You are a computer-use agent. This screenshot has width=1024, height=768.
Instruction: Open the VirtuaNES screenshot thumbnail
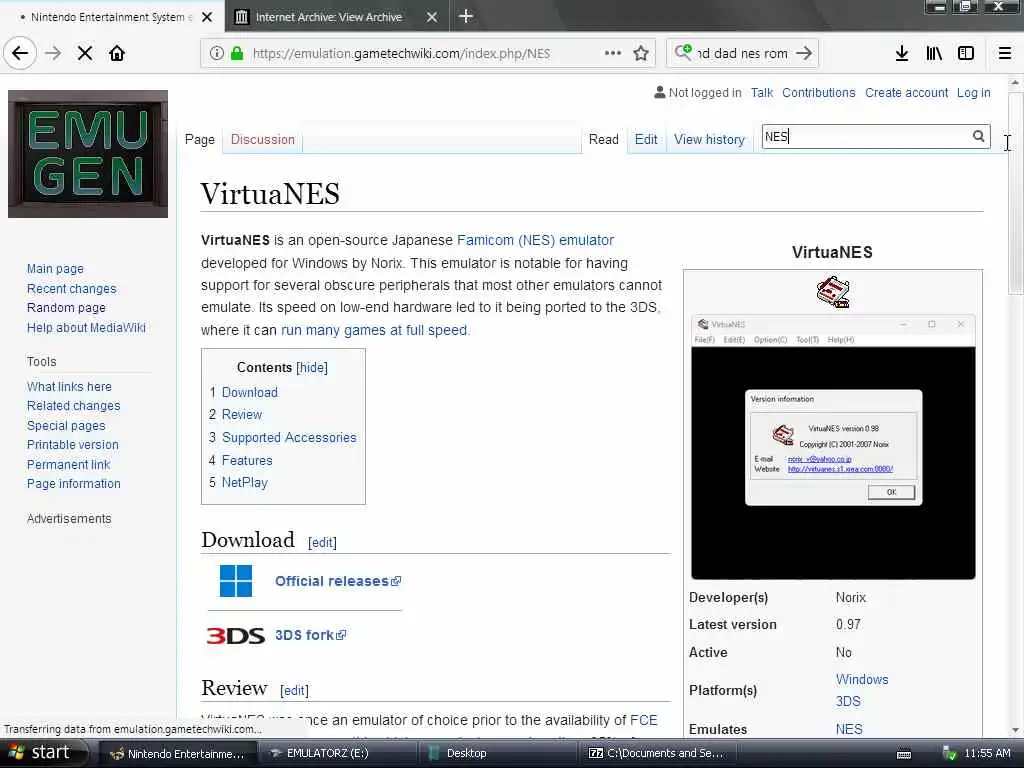tap(833, 447)
